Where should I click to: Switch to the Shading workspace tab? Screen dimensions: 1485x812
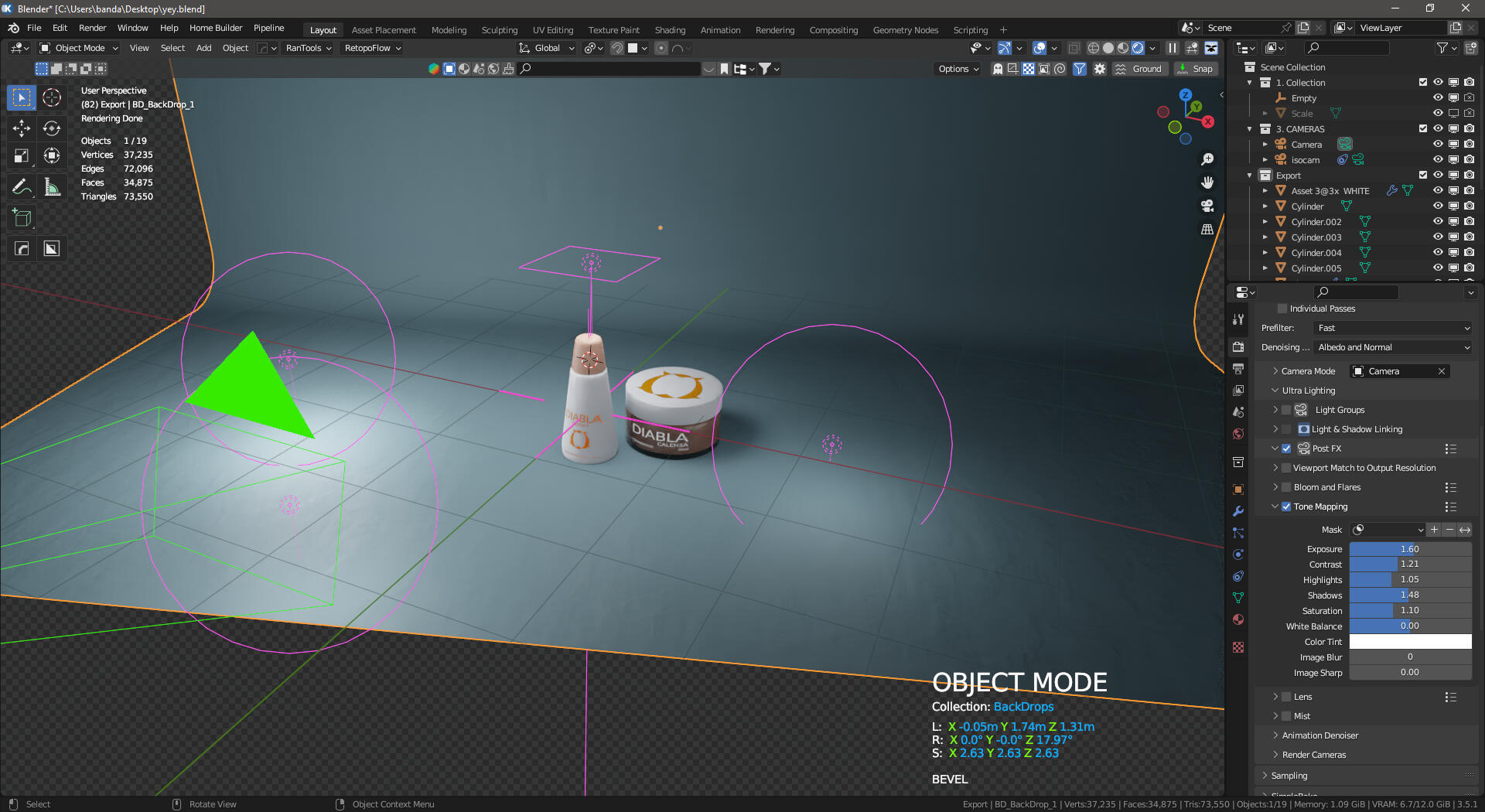coord(670,29)
